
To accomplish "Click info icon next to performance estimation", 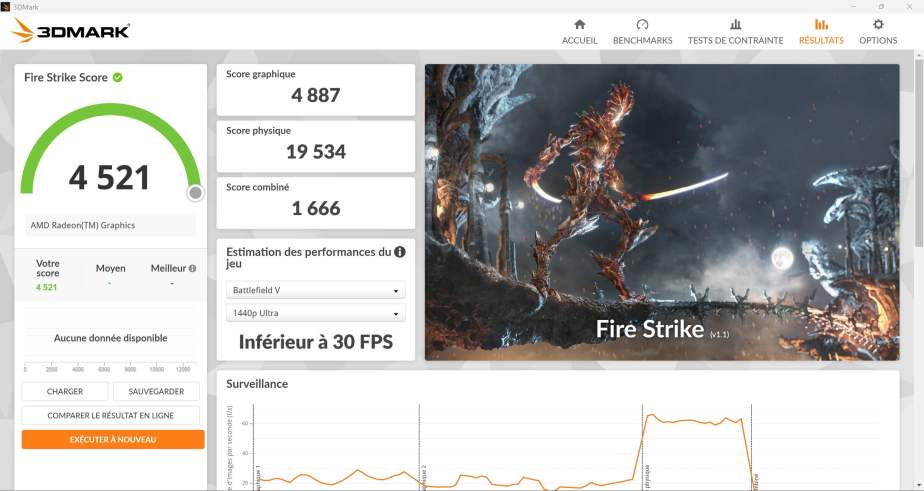I will tap(400, 252).
